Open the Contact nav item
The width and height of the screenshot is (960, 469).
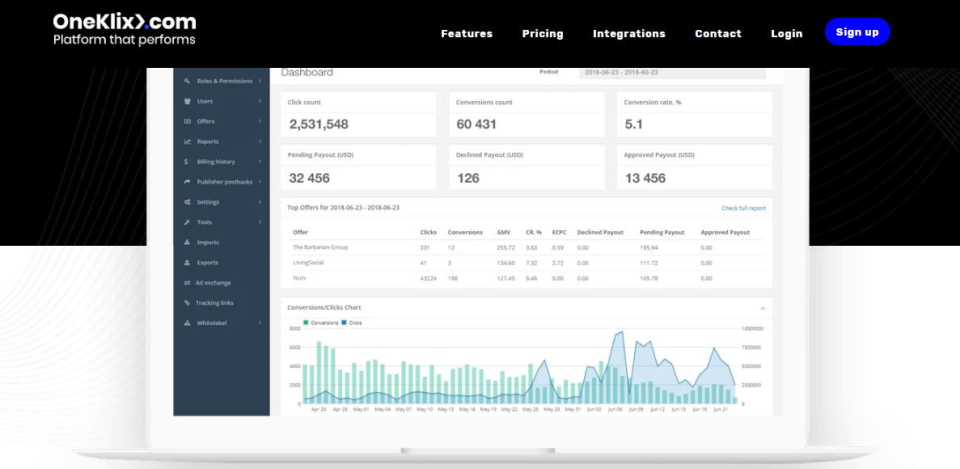click(718, 34)
